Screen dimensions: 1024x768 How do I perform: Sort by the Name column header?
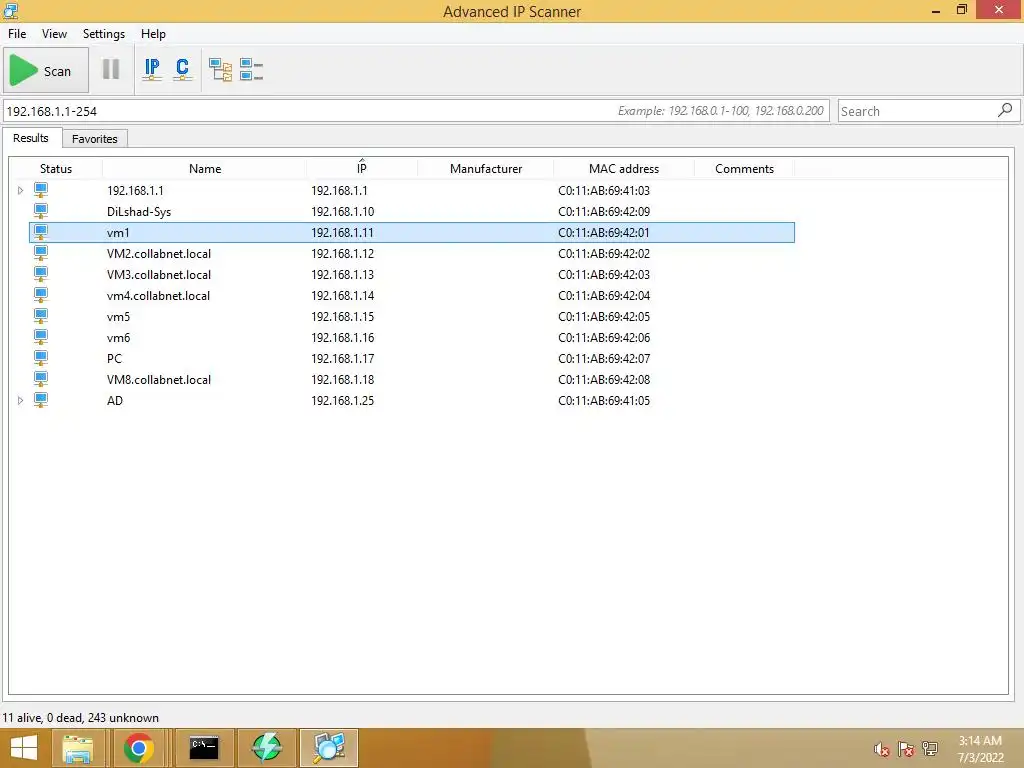click(204, 168)
